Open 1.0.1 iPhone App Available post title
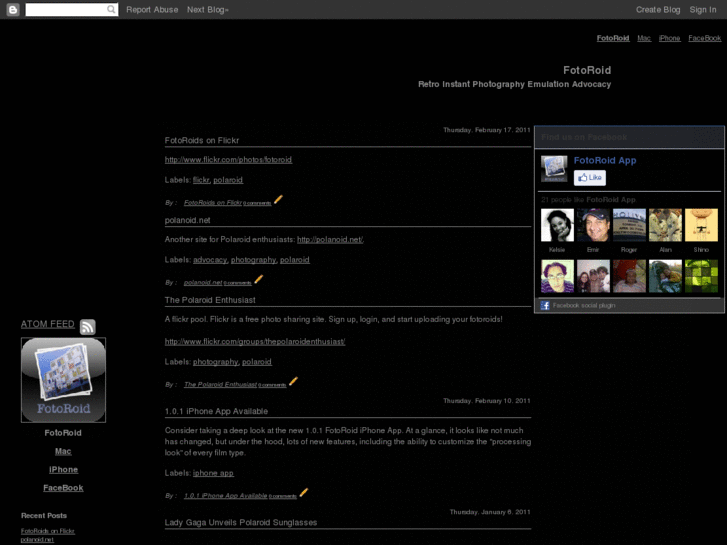 pyautogui.click(x=216, y=411)
